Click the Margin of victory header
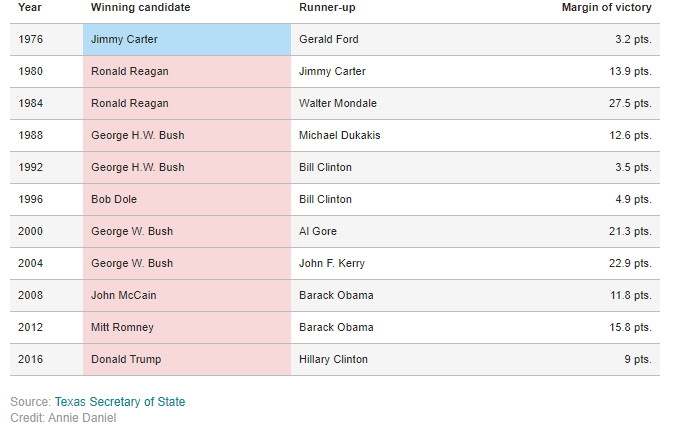Viewport: 676px width, 431px height. click(x=607, y=7)
